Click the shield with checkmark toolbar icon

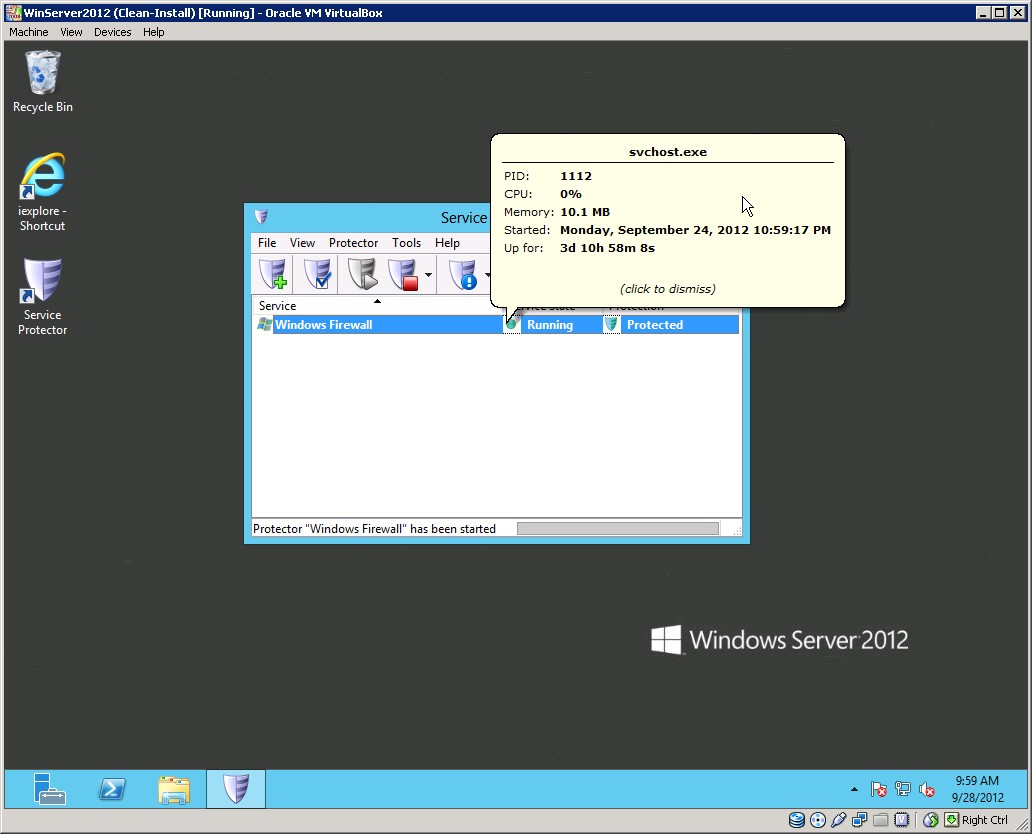[318, 274]
